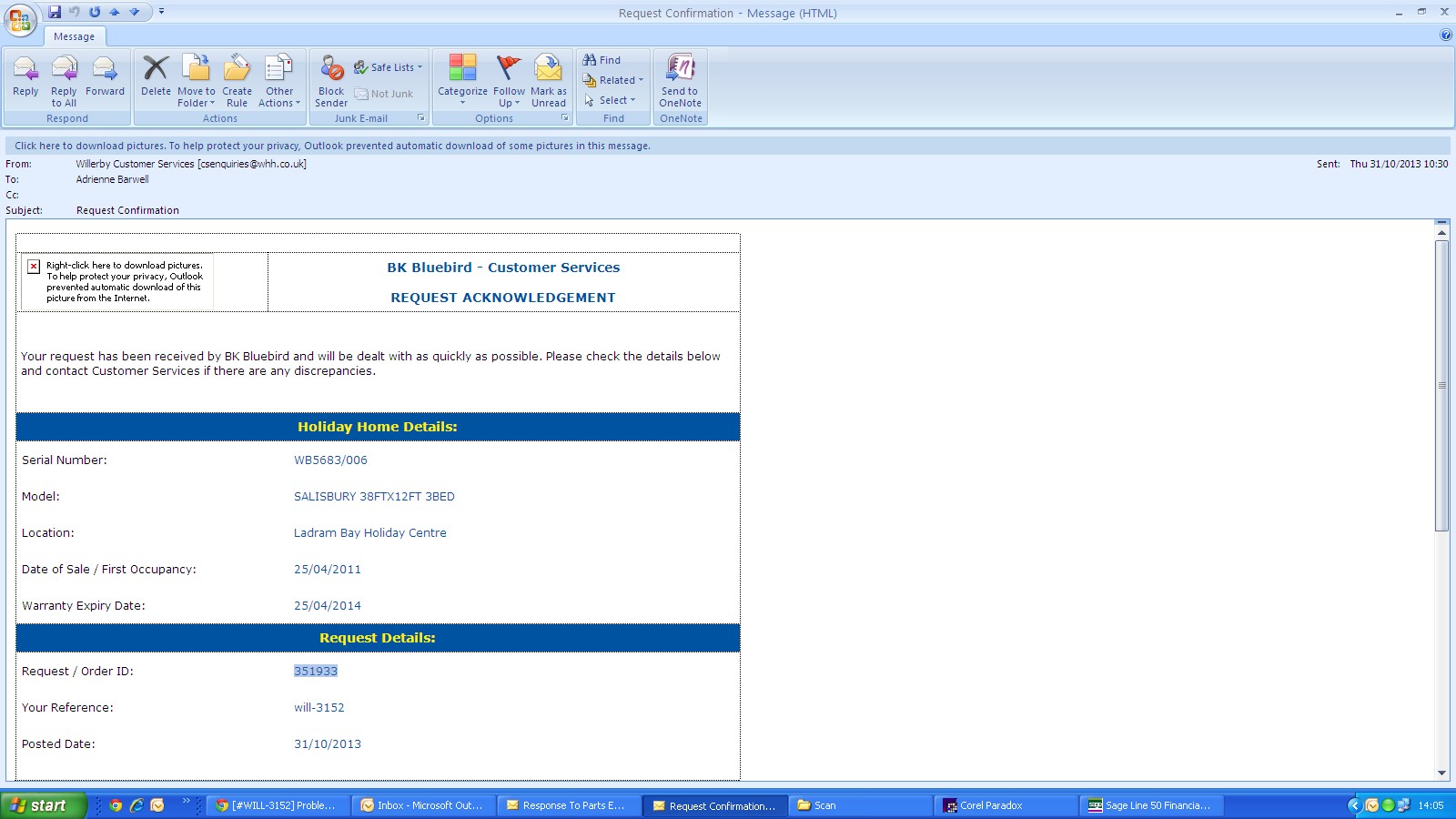
Task: Launch Outlook from the Quick Launch bar
Action: (157, 805)
